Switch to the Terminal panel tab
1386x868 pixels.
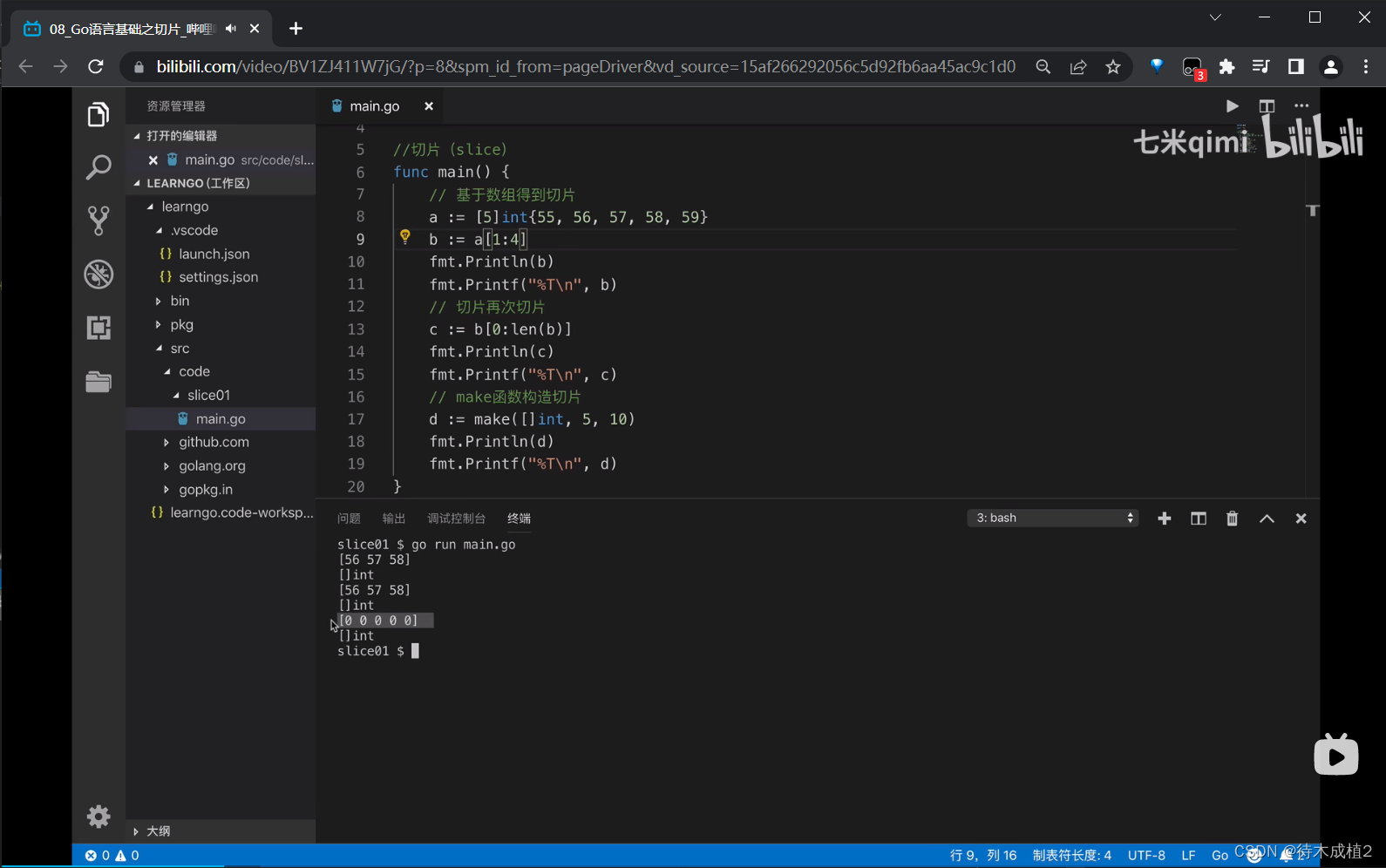coord(519,519)
